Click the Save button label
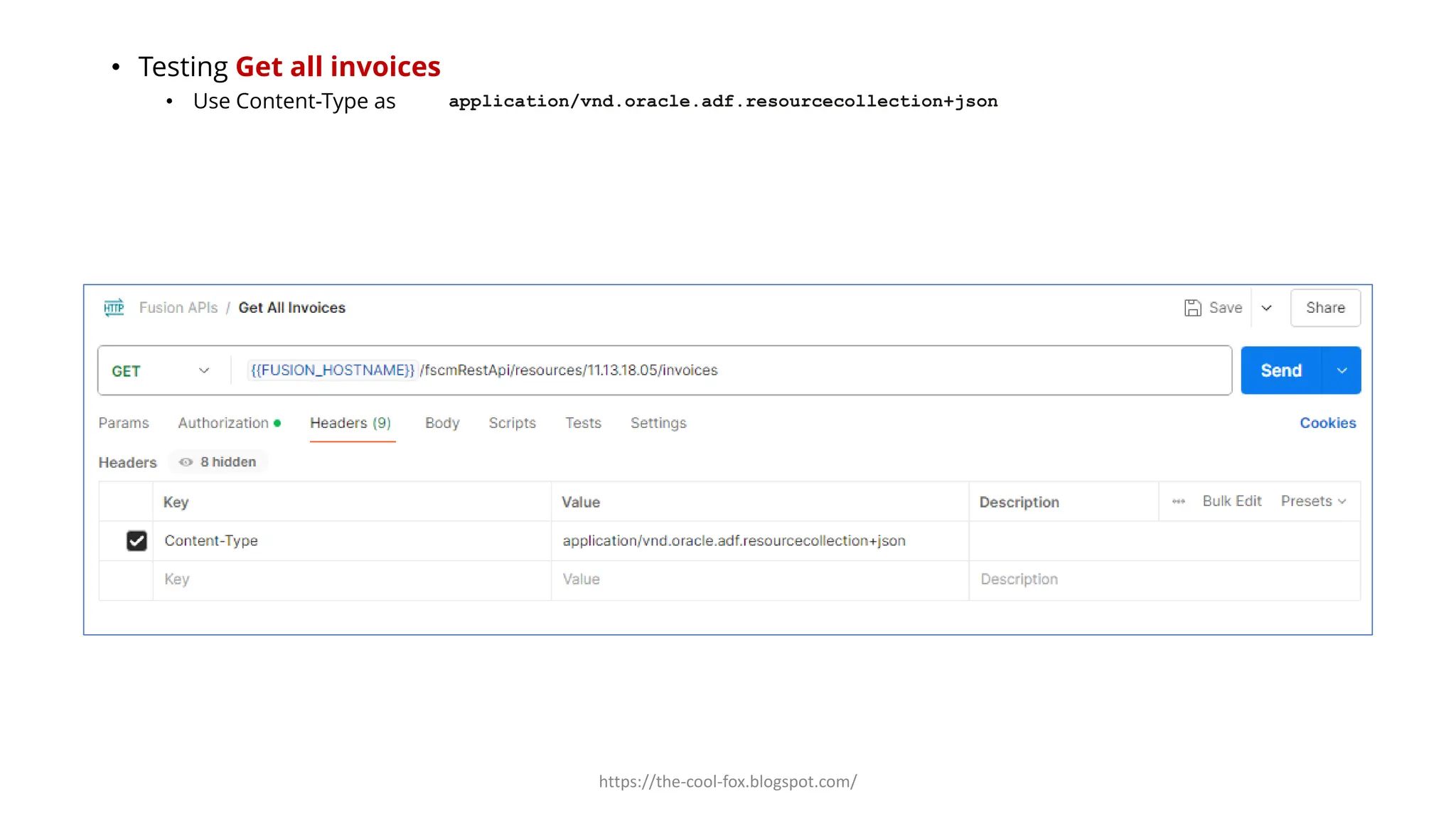The image size is (1456, 819). click(1226, 308)
